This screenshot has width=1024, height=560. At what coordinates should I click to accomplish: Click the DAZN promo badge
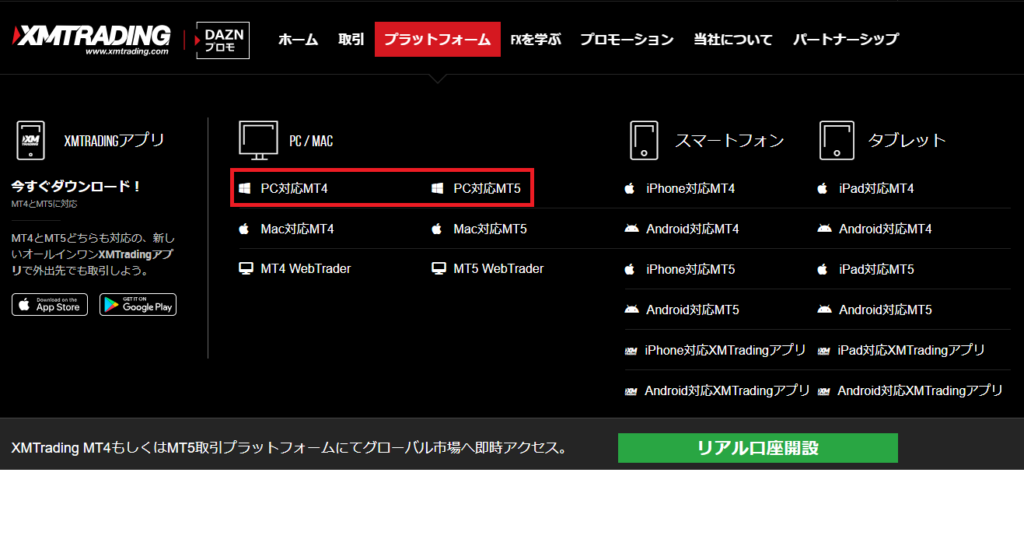(x=223, y=40)
